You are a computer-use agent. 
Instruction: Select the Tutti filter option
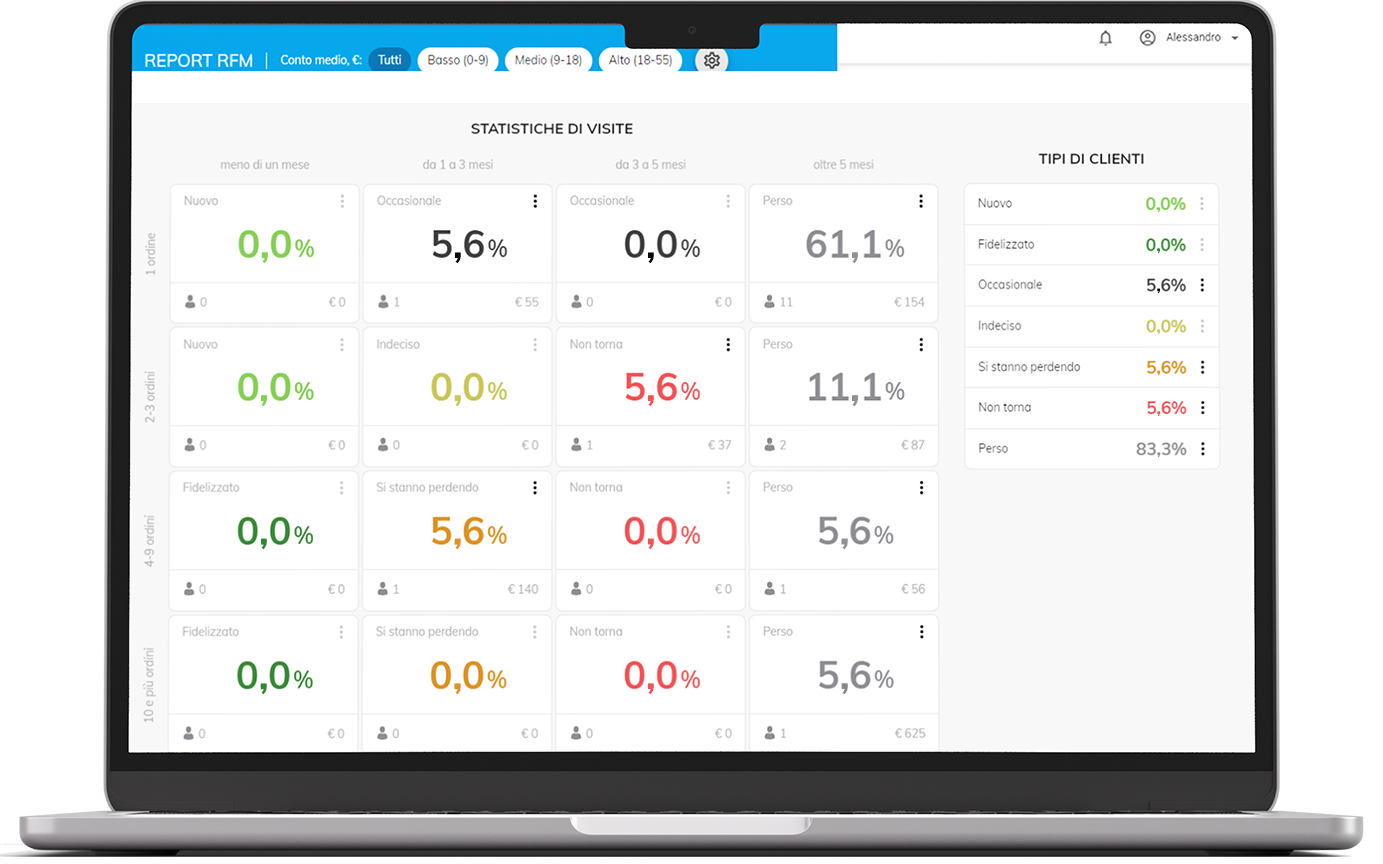(x=389, y=59)
